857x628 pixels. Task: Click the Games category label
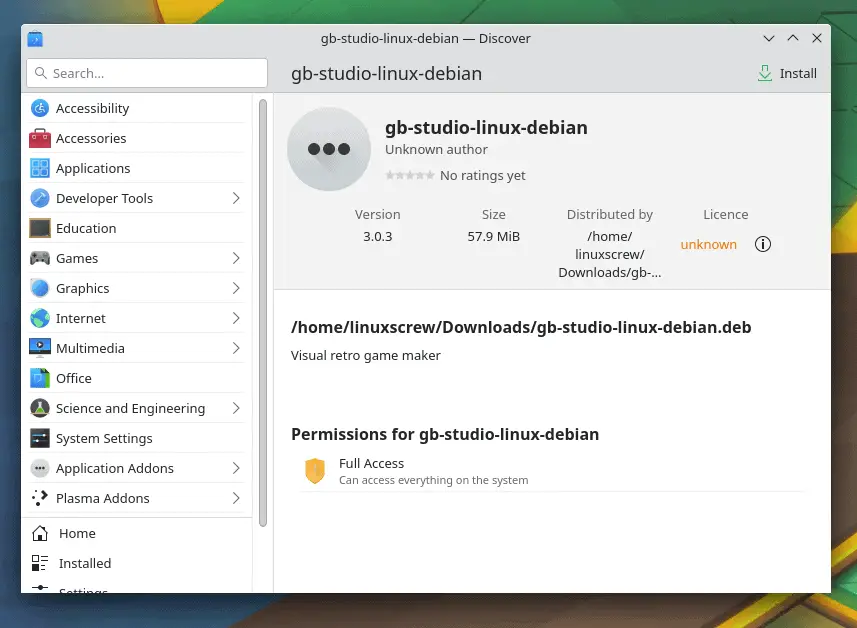pyautogui.click(x=77, y=258)
